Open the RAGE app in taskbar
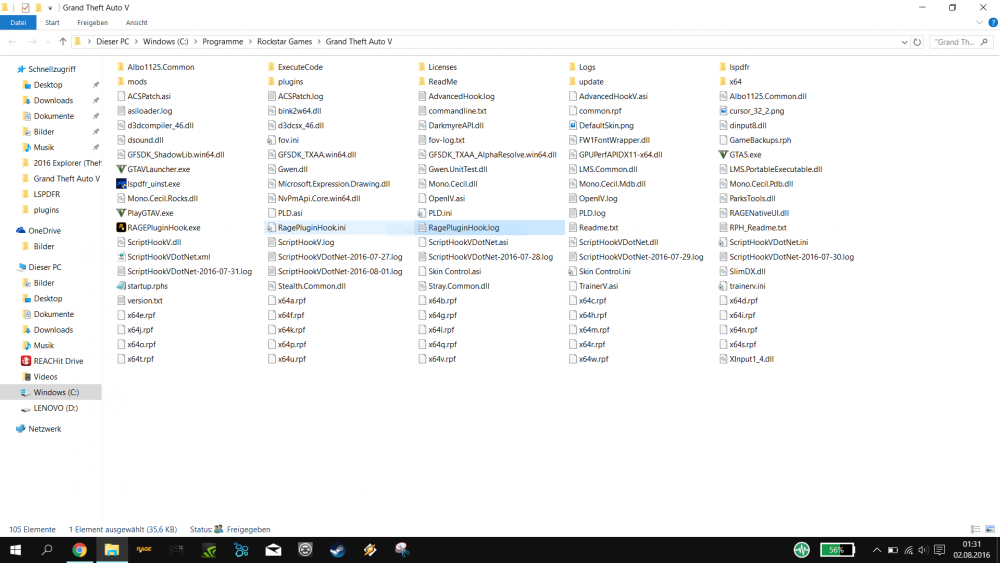This screenshot has width=1000, height=563. point(144,550)
